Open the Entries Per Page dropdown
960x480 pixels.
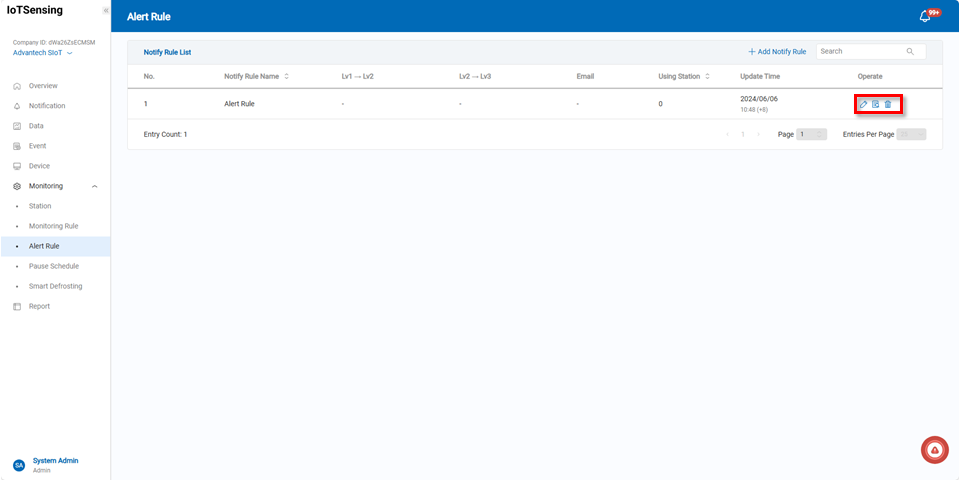pos(911,134)
